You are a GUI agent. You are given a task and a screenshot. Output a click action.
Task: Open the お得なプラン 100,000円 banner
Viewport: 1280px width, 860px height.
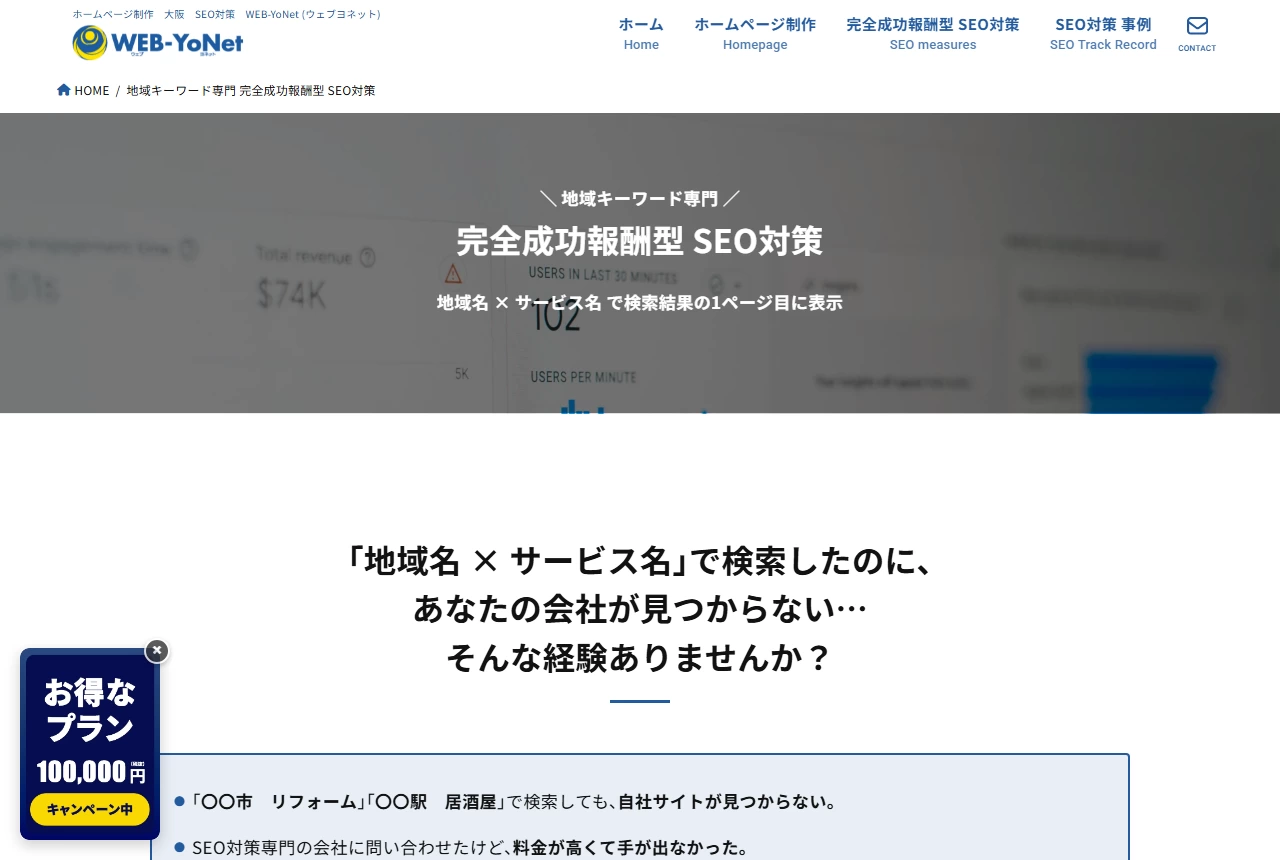(x=90, y=743)
